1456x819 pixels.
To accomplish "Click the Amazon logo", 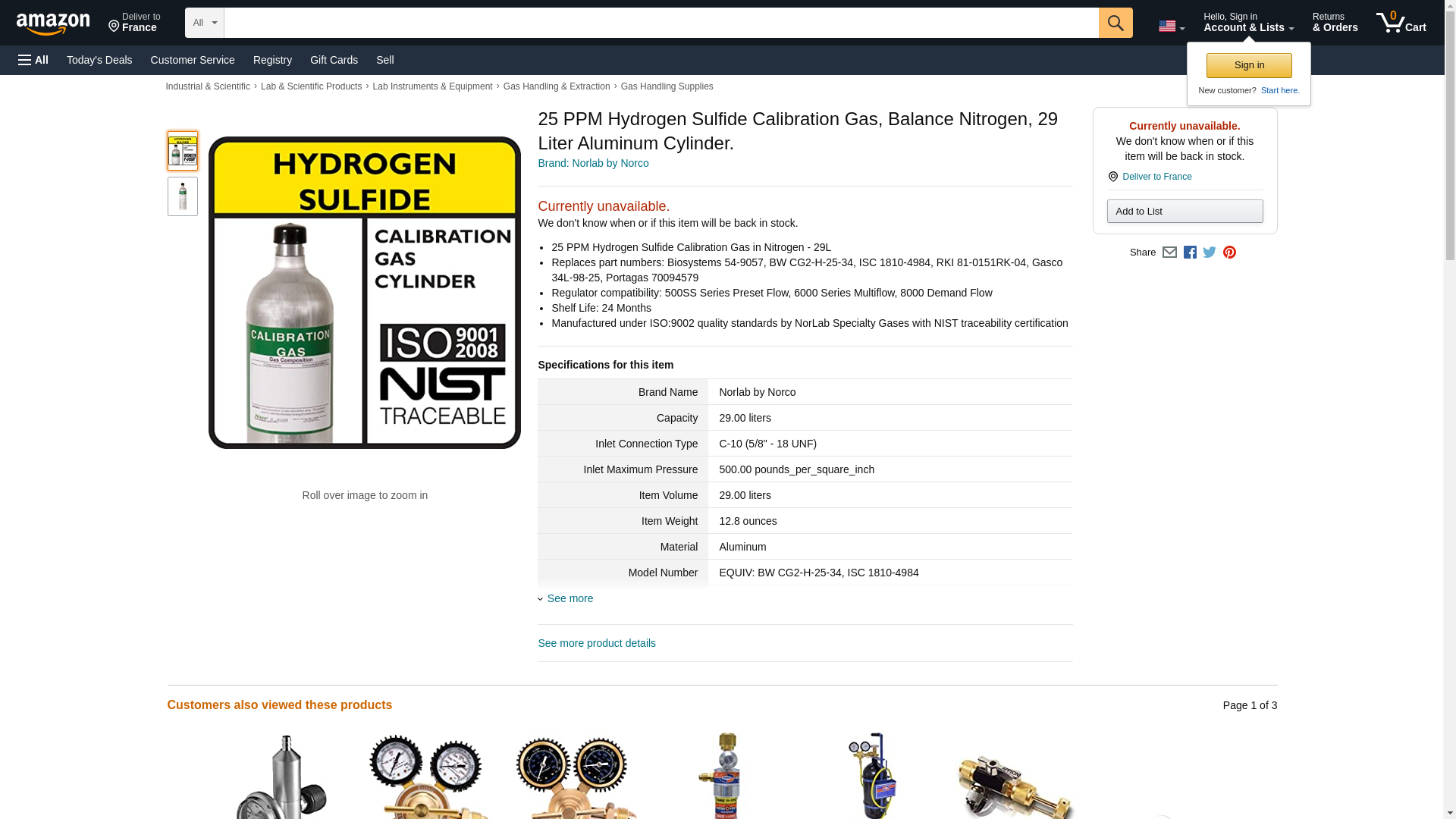I will [x=53, y=24].
